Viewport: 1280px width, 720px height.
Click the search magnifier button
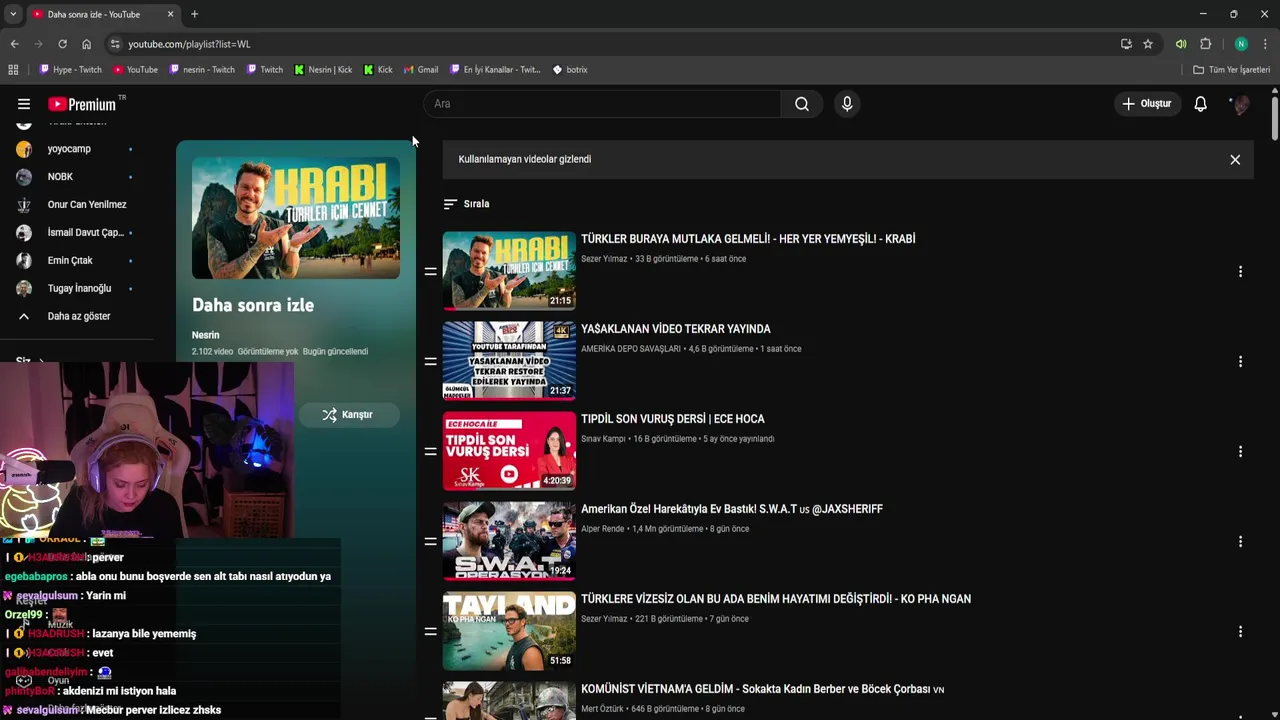(x=802, y=104)
